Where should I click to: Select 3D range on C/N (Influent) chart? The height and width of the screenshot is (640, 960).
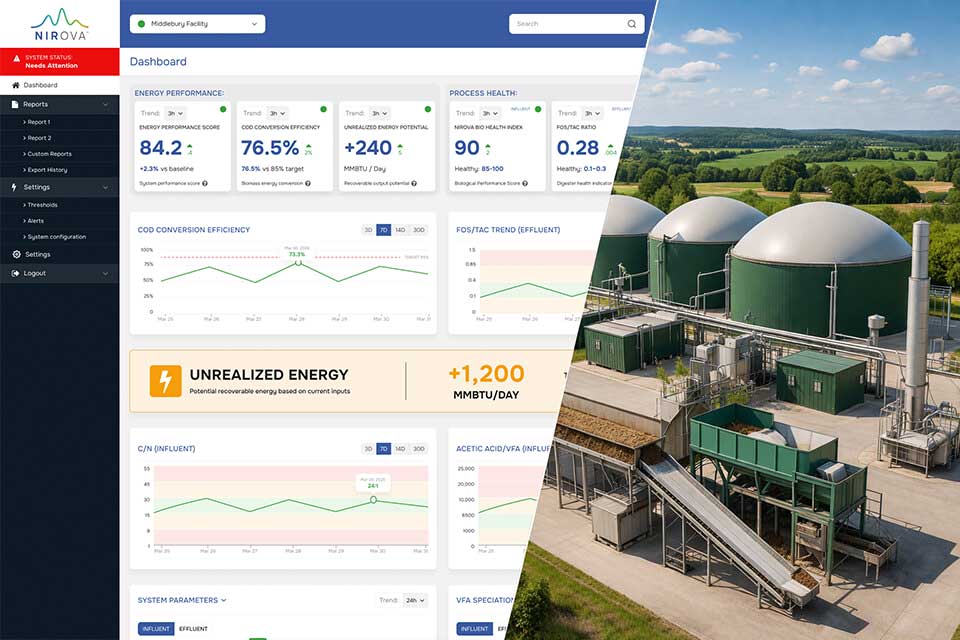pos(368,449)
